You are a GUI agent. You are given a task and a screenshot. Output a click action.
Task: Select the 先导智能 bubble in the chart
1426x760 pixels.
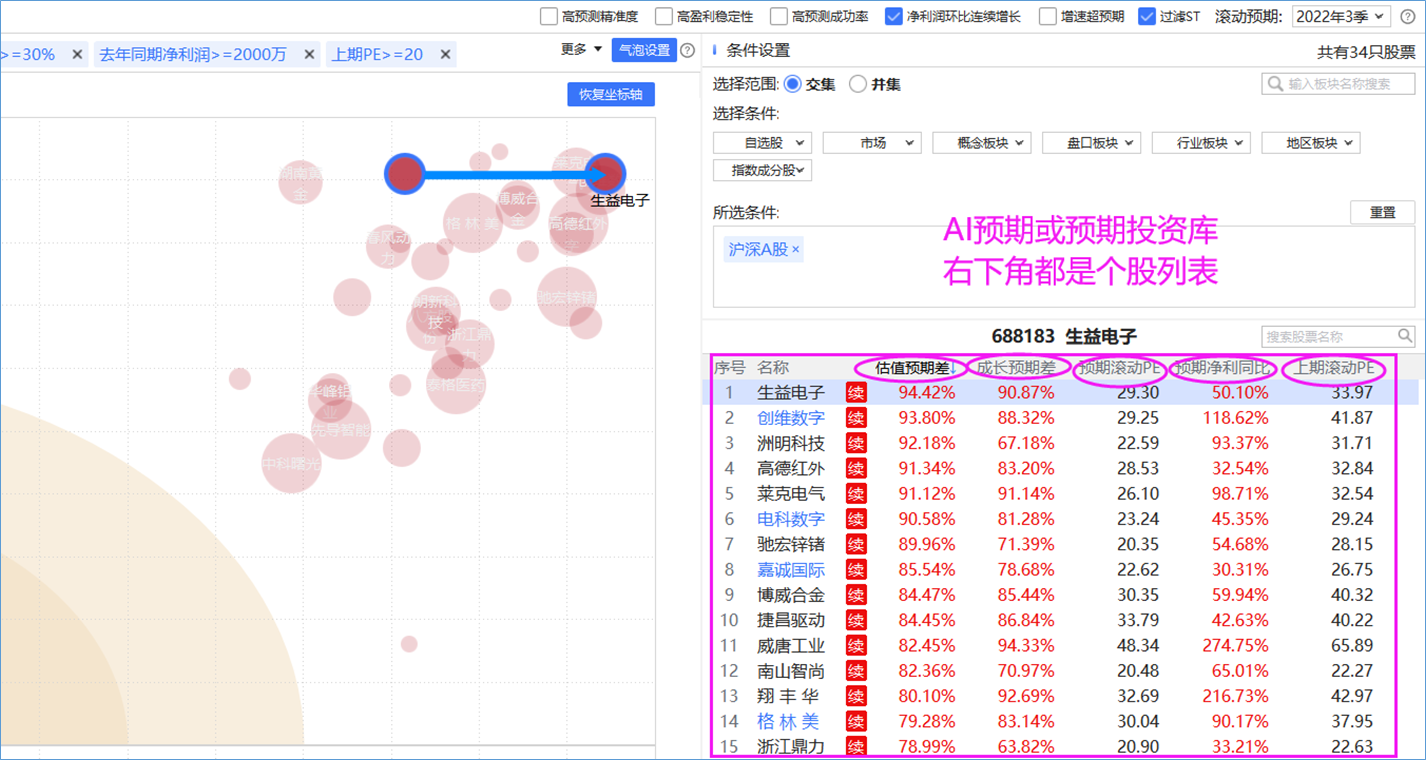(x=341, y=430)
